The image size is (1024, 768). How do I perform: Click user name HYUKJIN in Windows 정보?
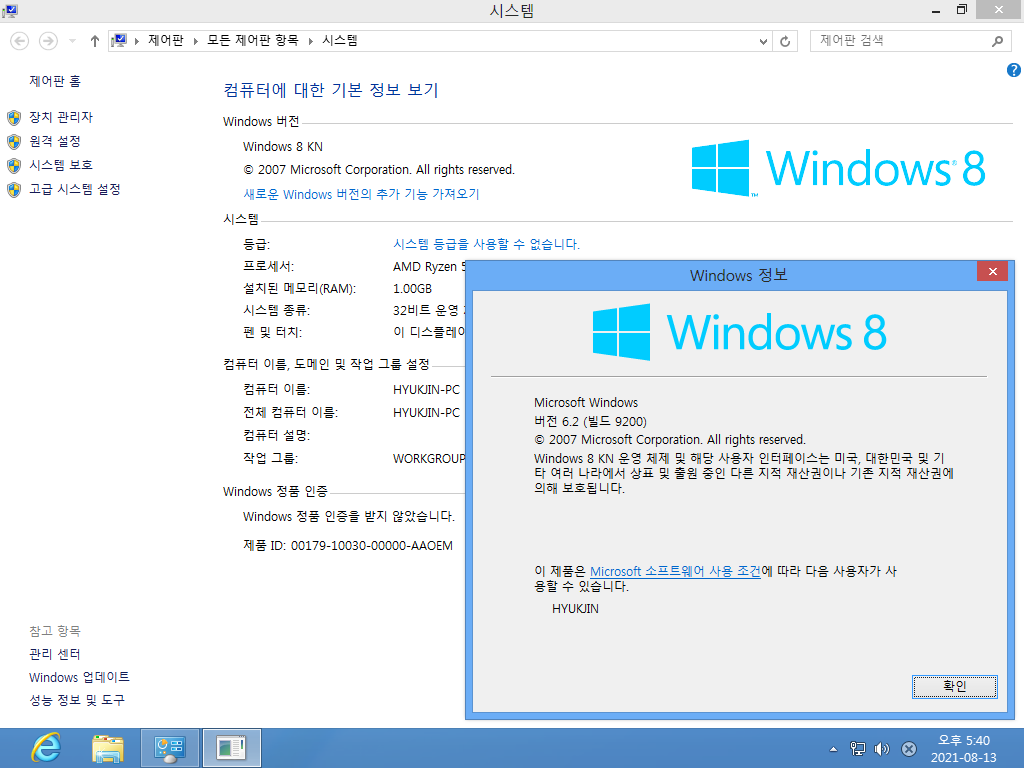(x=575, y=609)
